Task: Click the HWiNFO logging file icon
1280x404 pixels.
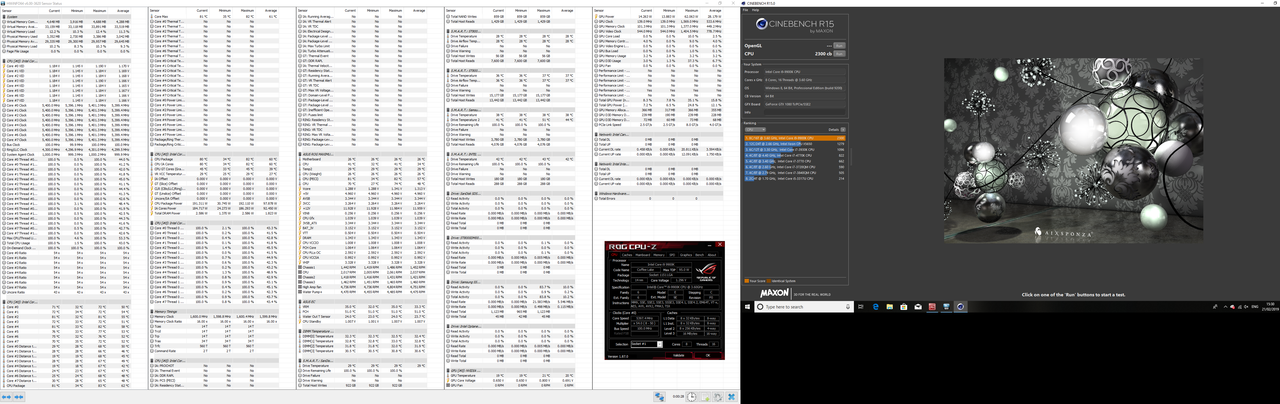Action: 704,396
